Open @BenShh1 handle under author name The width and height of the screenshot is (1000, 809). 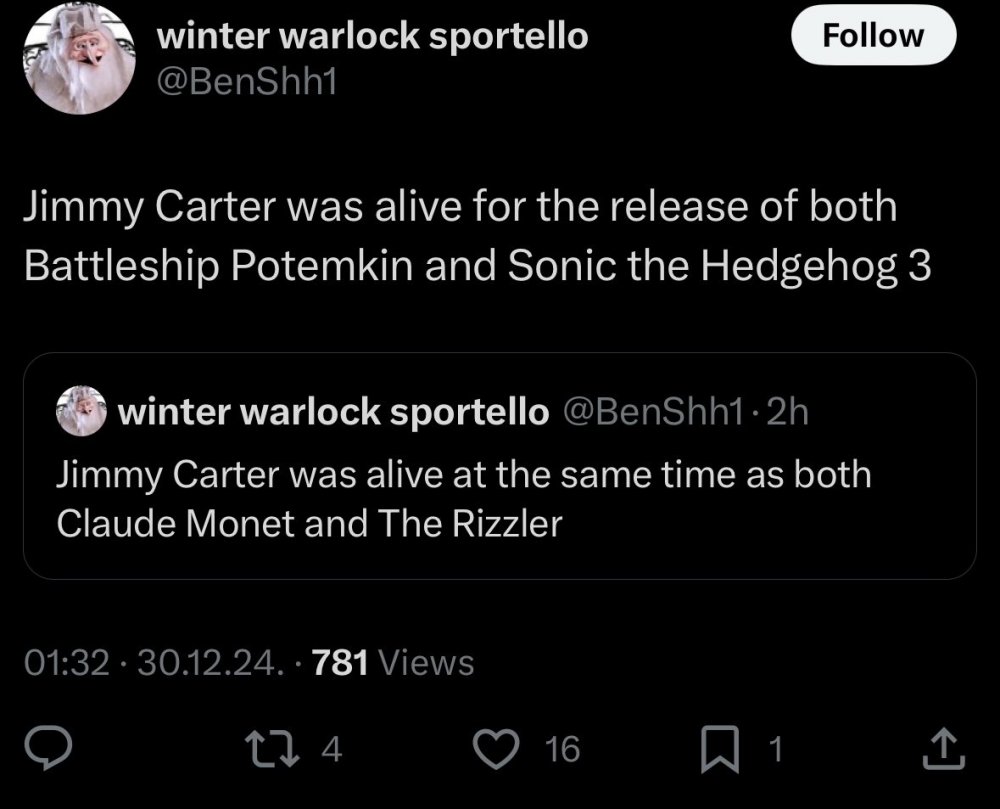[246, 82]
